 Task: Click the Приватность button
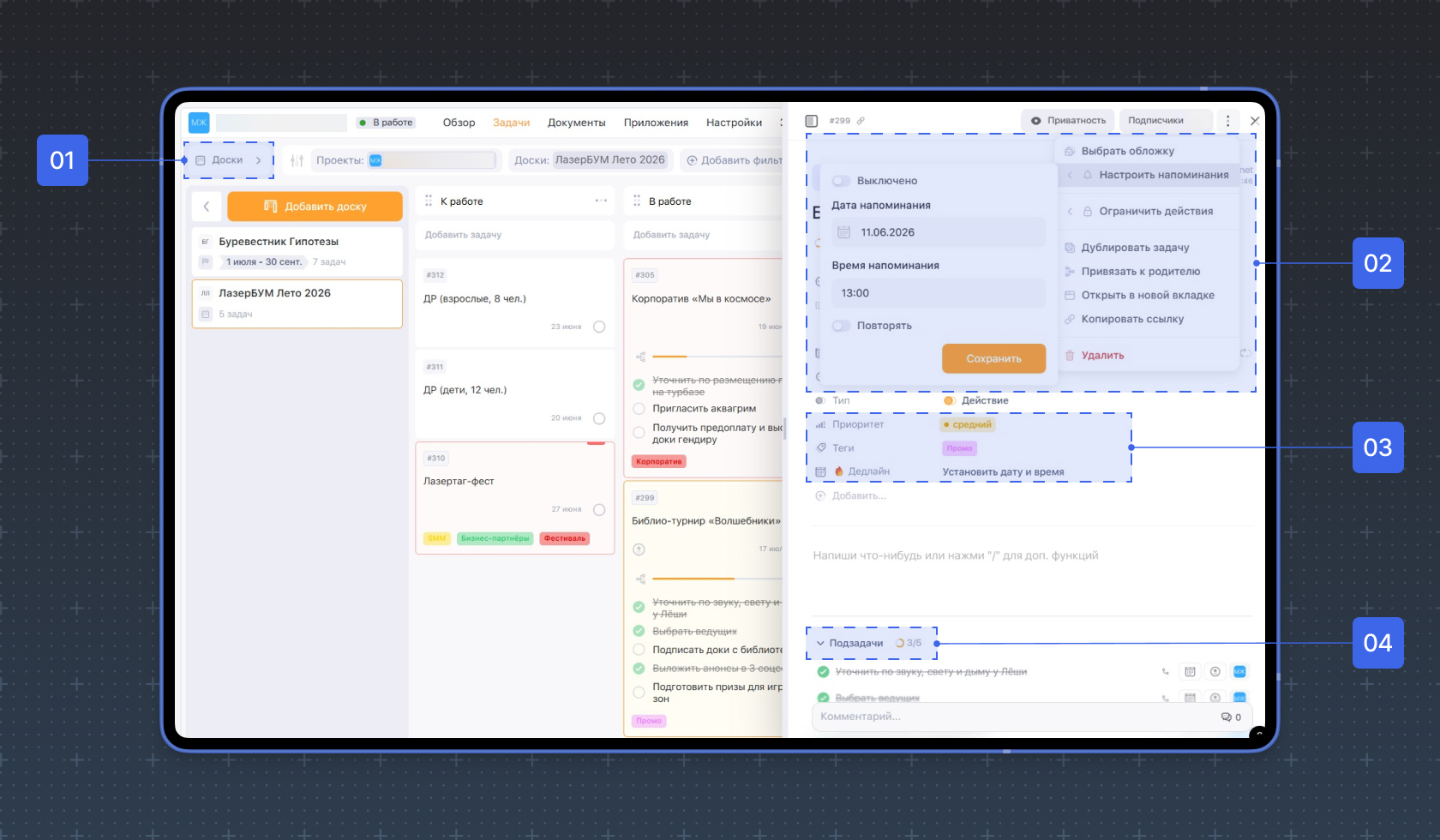[x=1068, y=121]
